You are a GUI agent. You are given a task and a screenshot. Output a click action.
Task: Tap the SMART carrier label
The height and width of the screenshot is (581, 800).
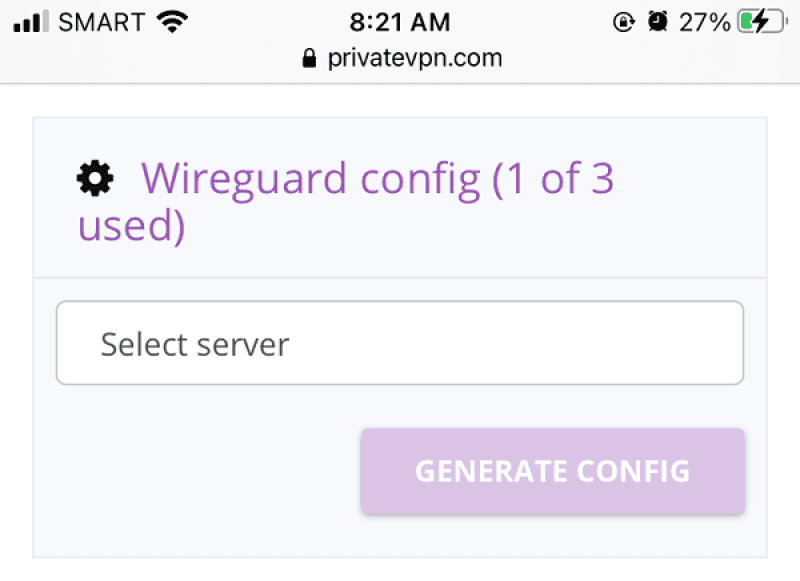click(102, 22)
